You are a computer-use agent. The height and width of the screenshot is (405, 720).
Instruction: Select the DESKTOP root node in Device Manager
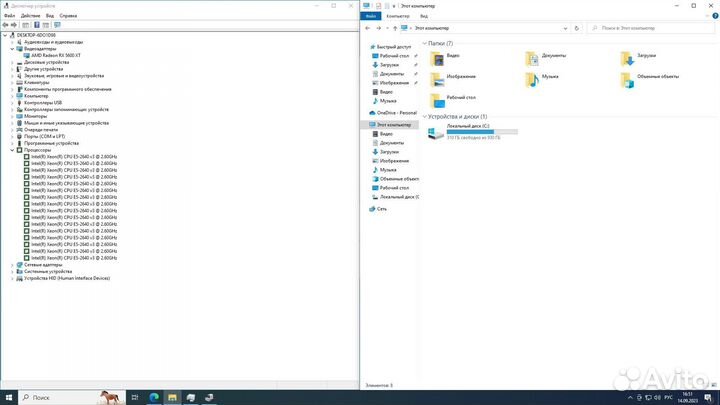point(36,35)
